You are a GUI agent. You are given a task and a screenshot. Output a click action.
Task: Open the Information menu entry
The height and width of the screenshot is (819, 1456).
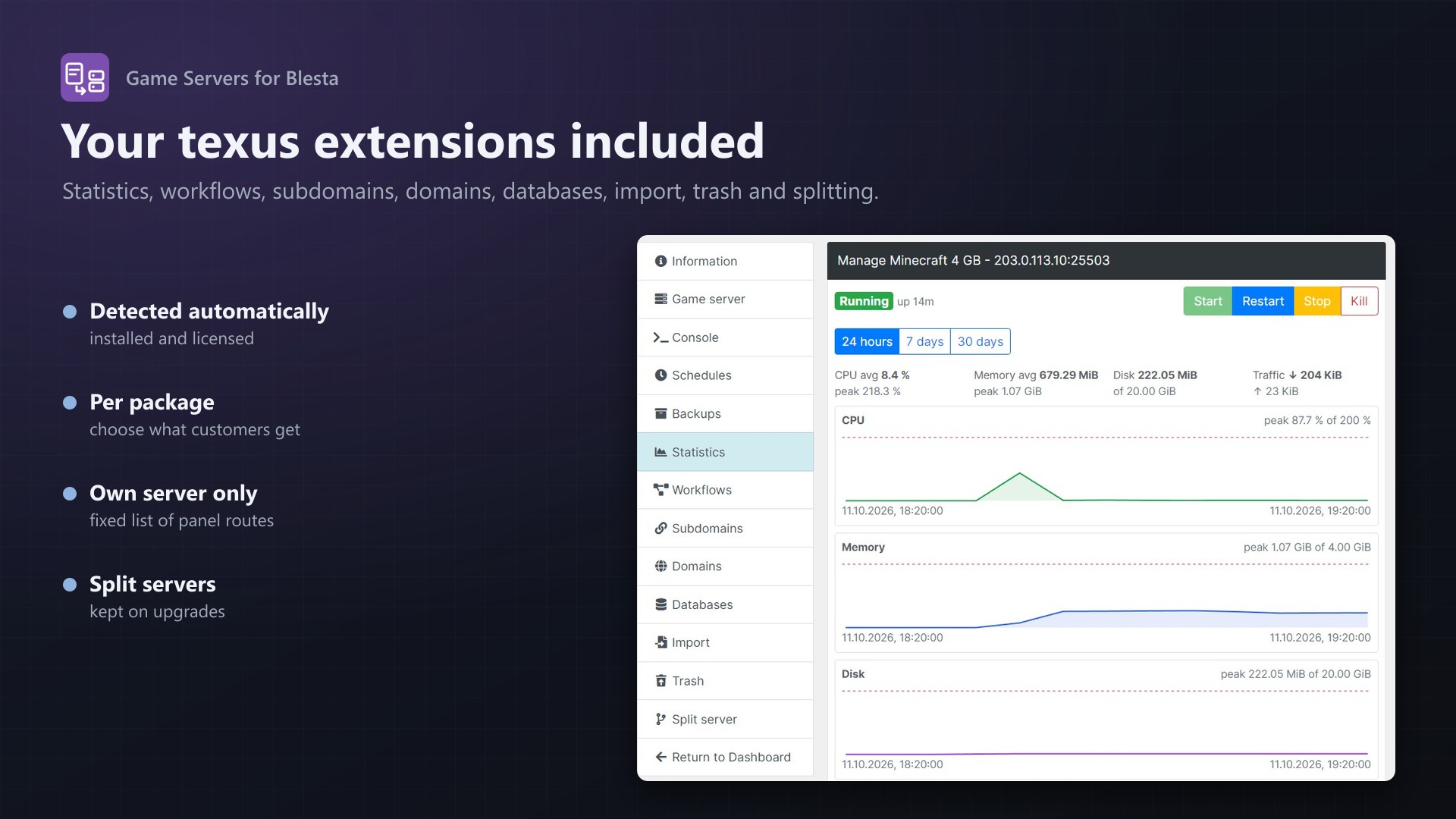pos(725,261)
